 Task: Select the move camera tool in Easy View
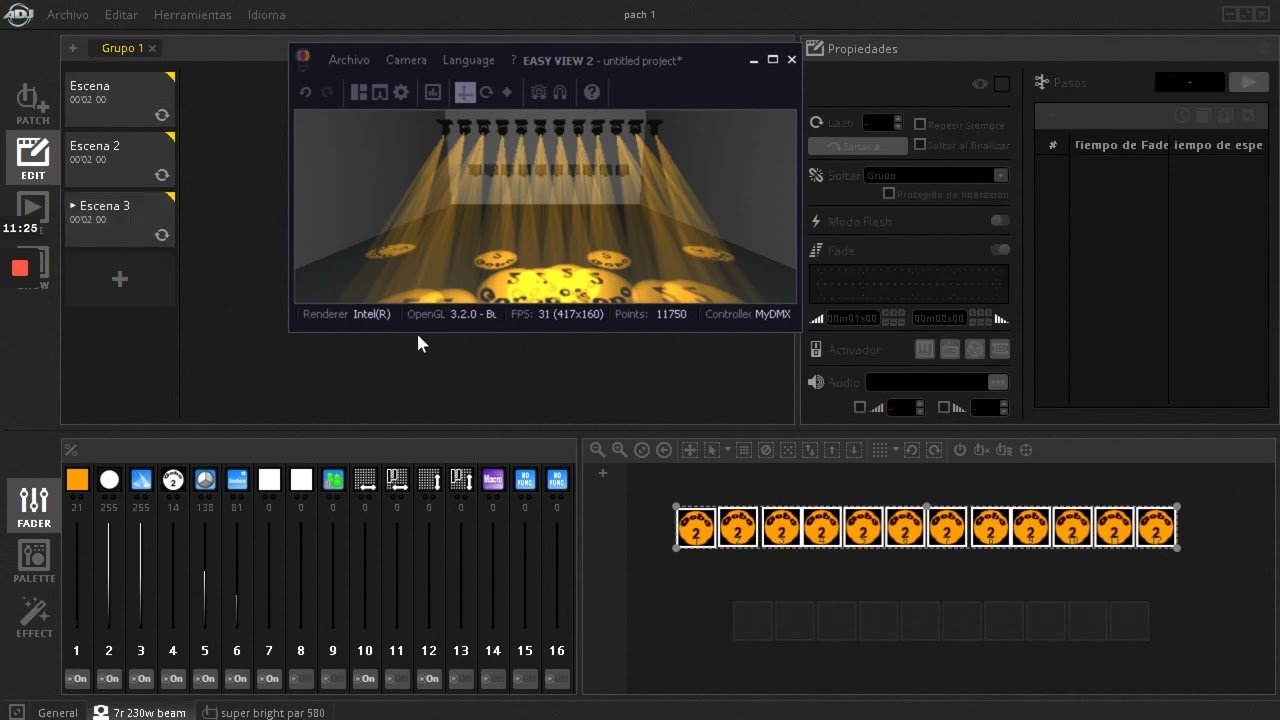click(465, 92)
